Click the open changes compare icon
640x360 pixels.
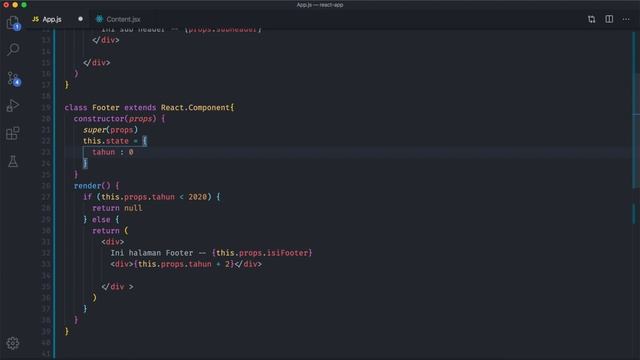pyautogui.click(x=591, y=19)
